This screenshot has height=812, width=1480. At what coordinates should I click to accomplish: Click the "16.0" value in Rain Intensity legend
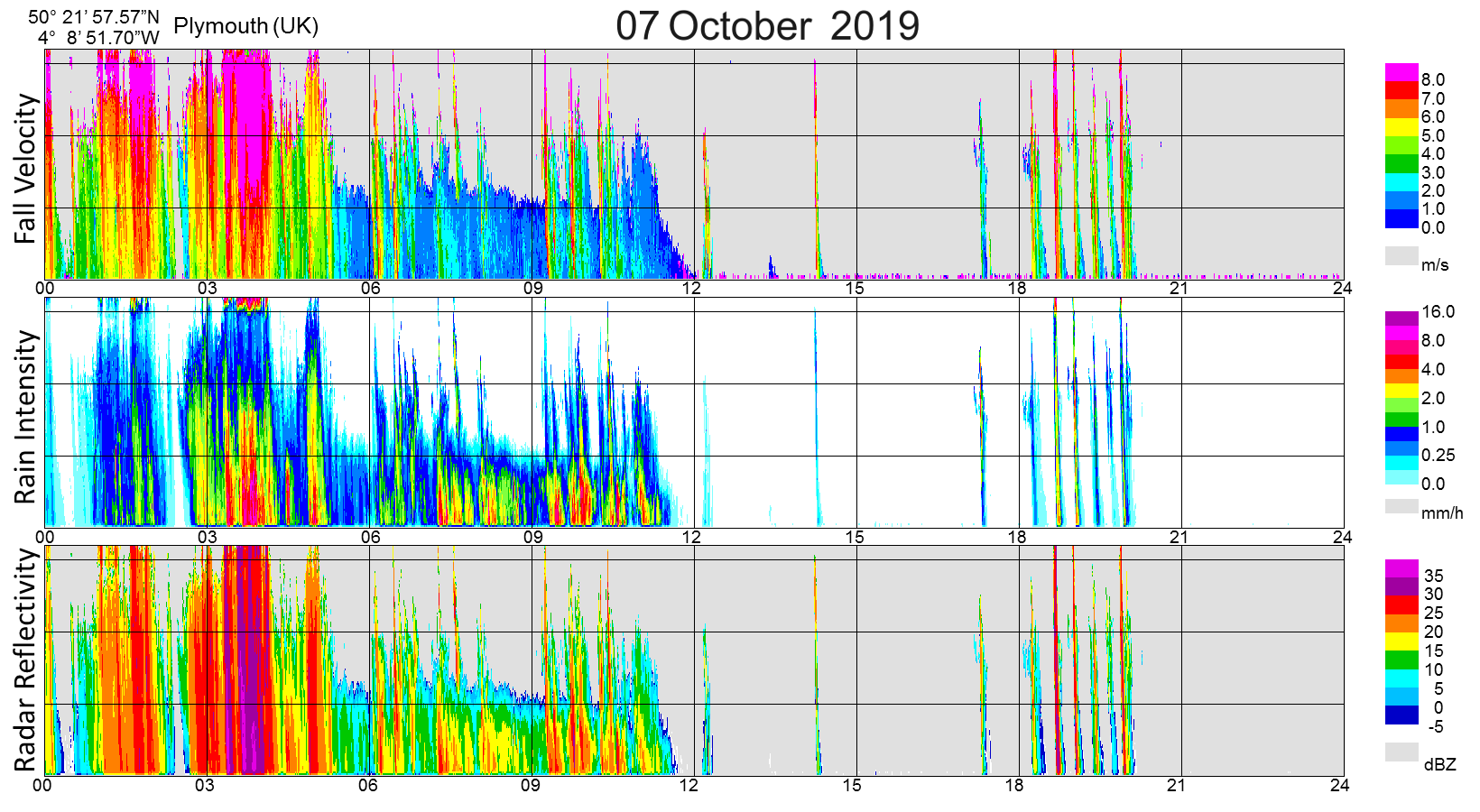tap(1438, 311)
